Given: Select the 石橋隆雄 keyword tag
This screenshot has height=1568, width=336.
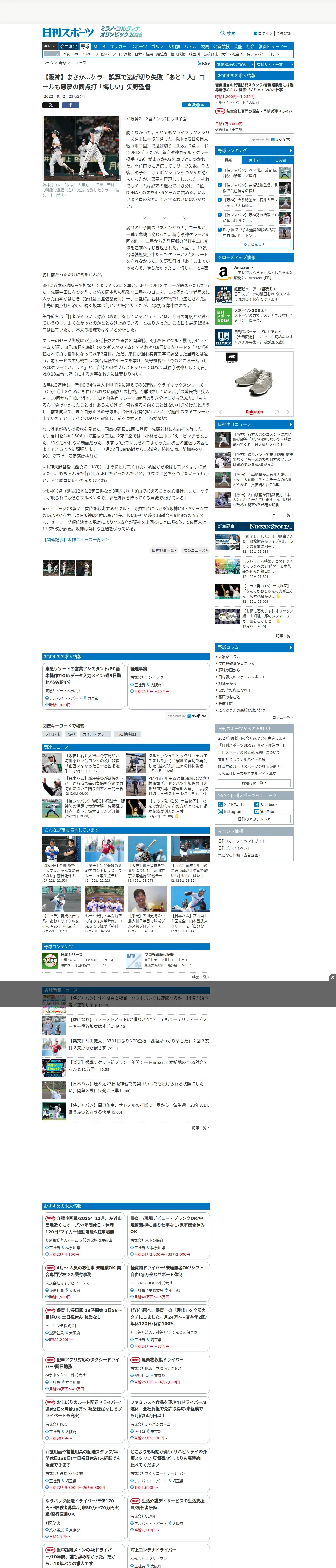Looking at the screenshot, I should (x=127, y=734).
